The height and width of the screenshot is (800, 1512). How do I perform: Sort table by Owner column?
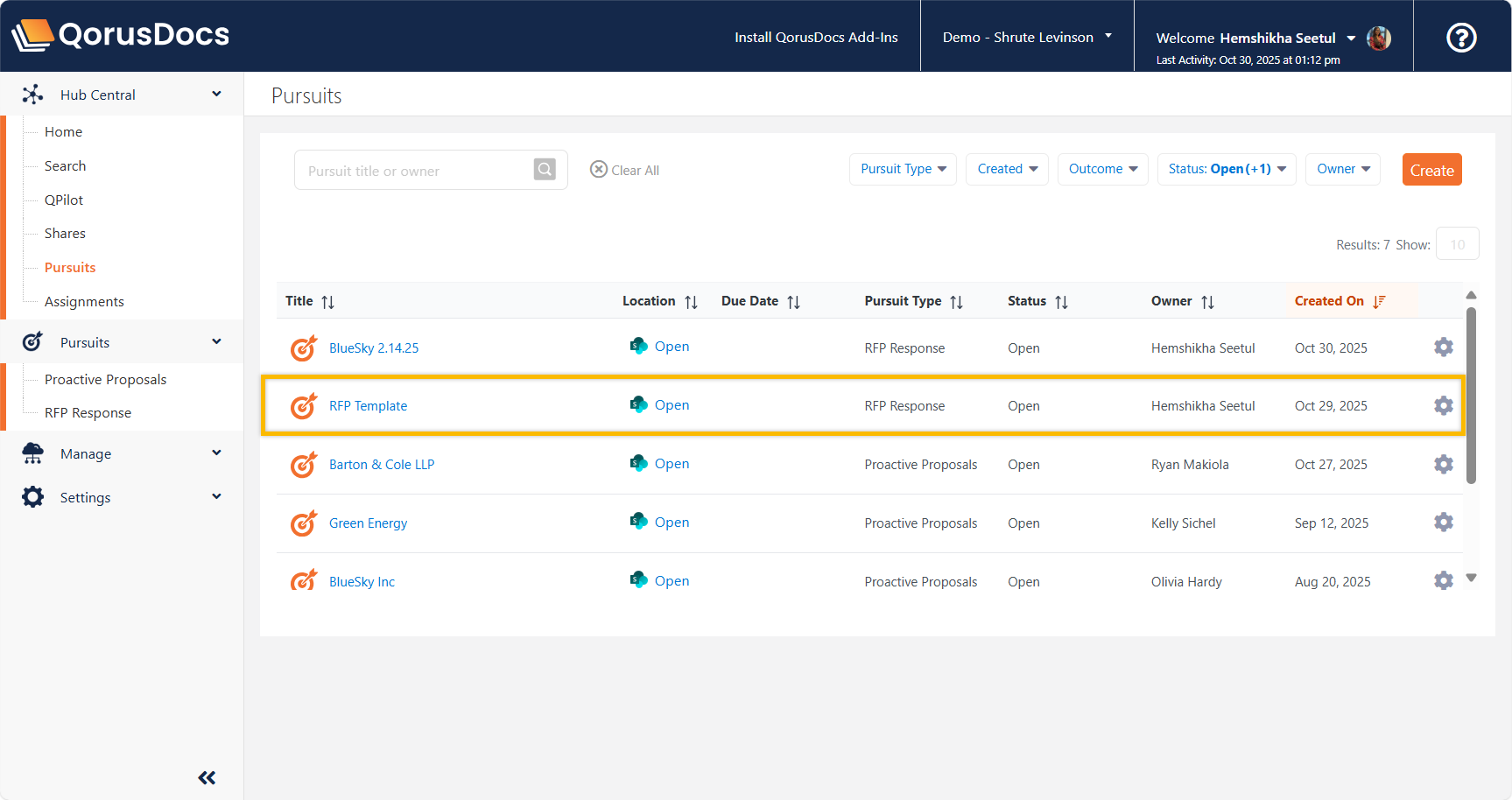coord(1207,302)
